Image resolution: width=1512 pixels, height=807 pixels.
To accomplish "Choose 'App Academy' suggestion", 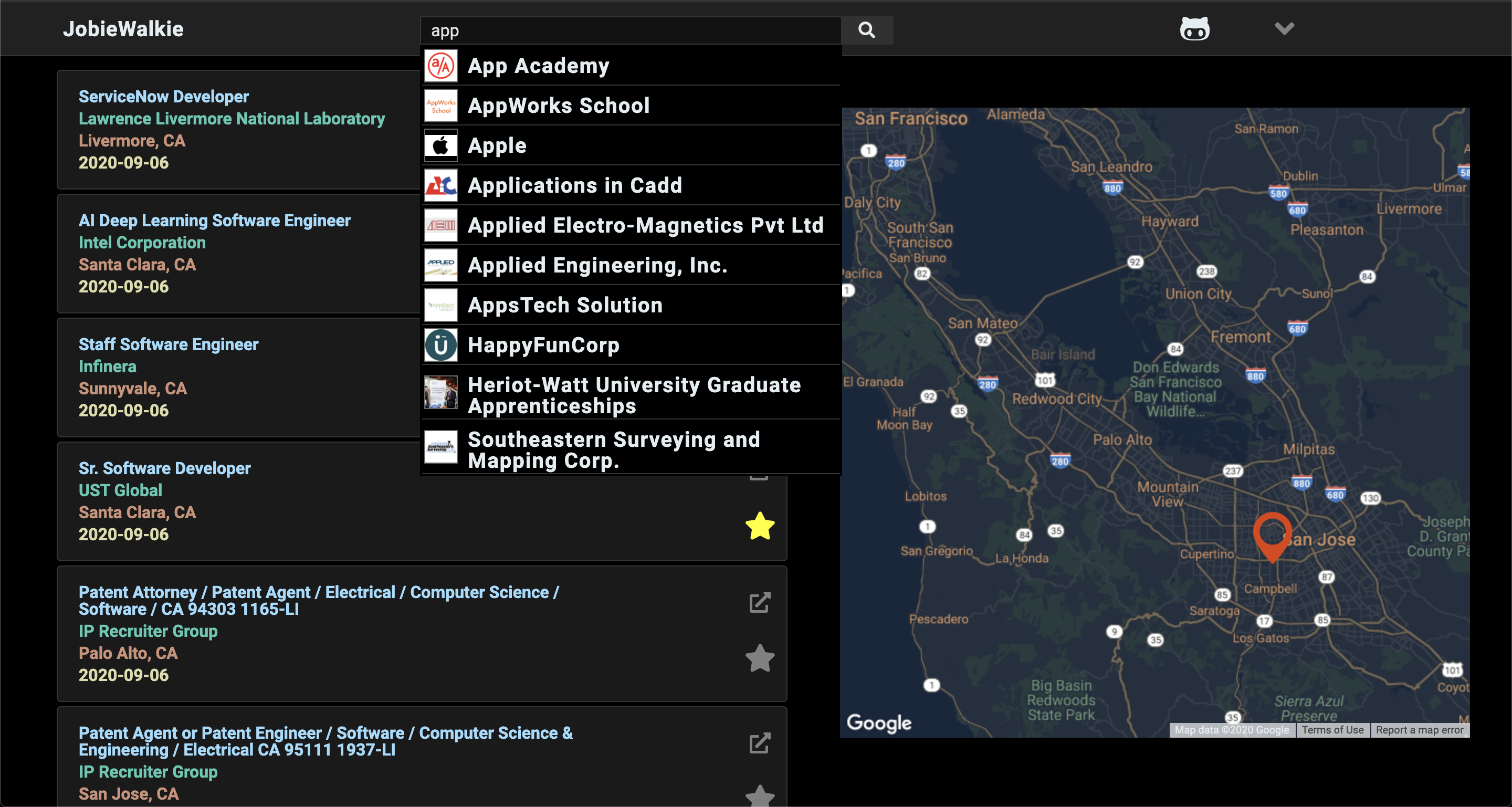I will click(631, 66).
